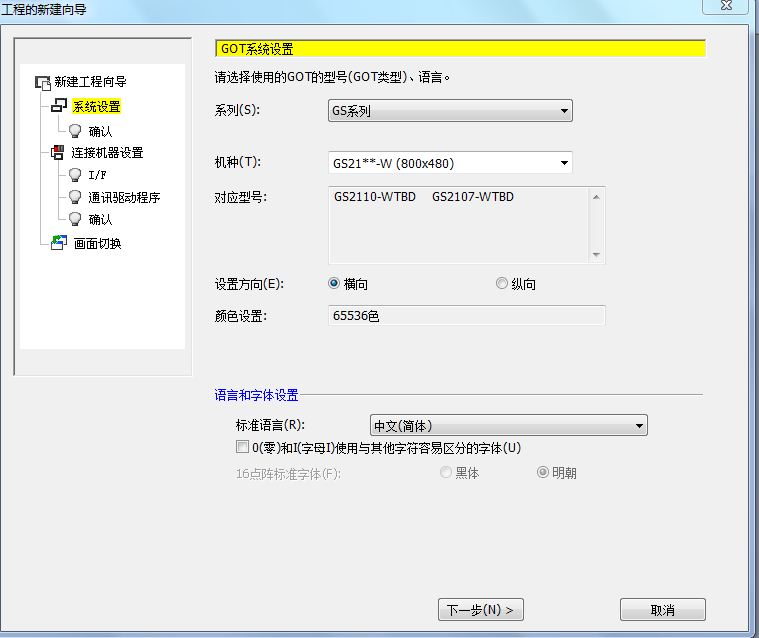Open the 标准语言 dropdown showing 中文(简体)

click(x=508, y=426)
